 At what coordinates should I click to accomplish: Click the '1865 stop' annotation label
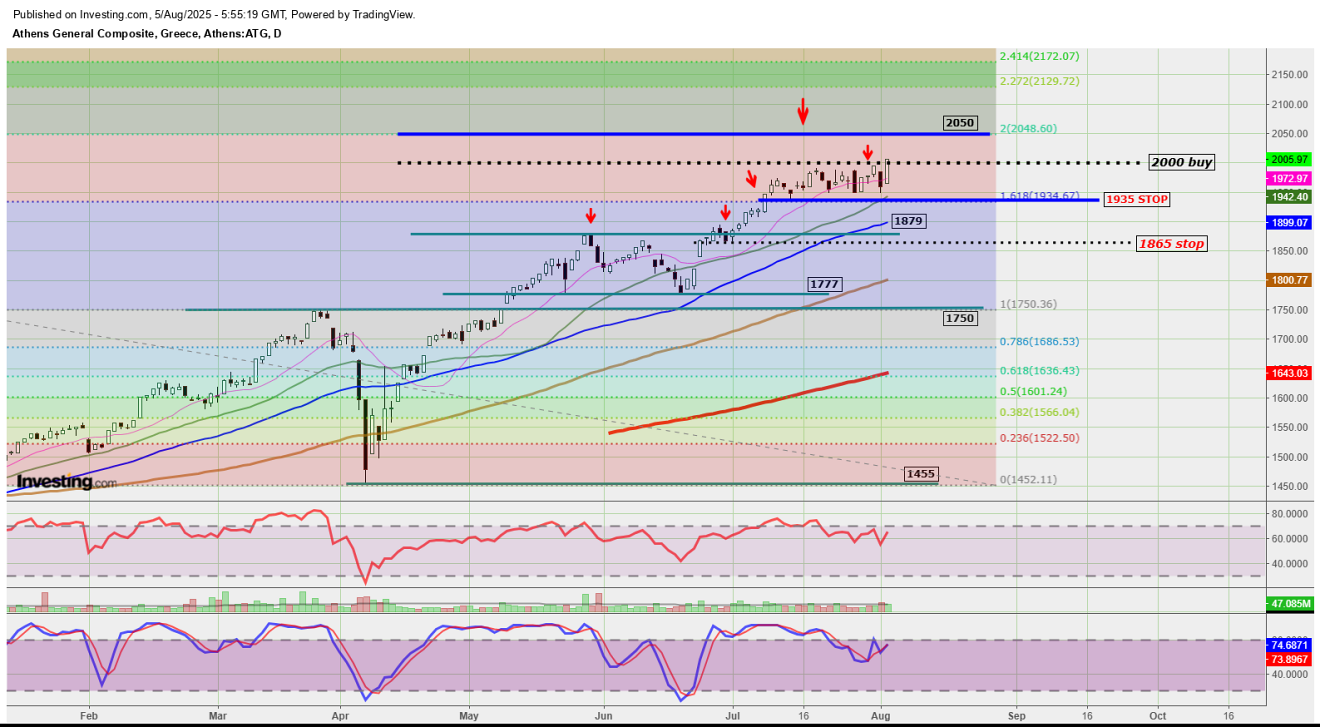coord(1171,243)
